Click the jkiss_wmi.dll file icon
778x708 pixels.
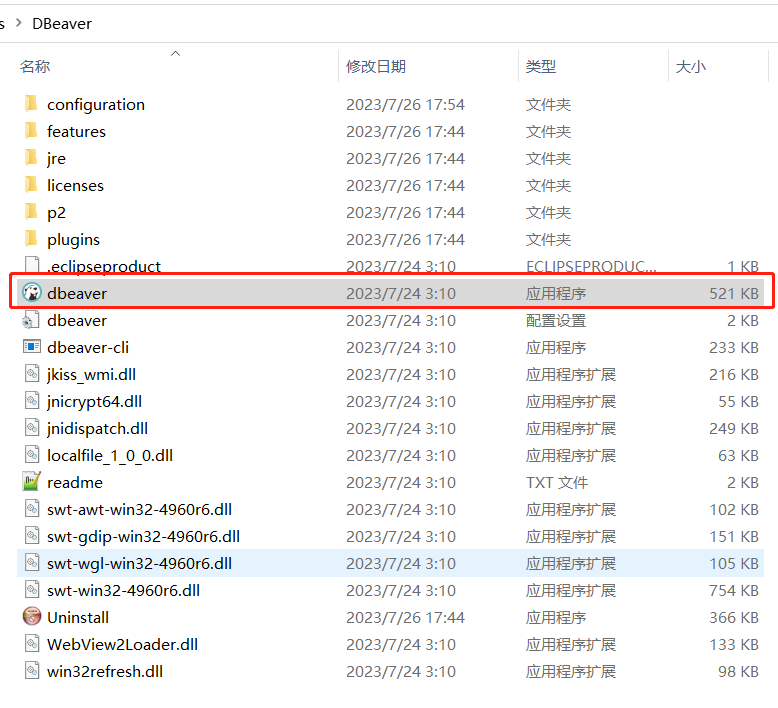click(32, 374)
